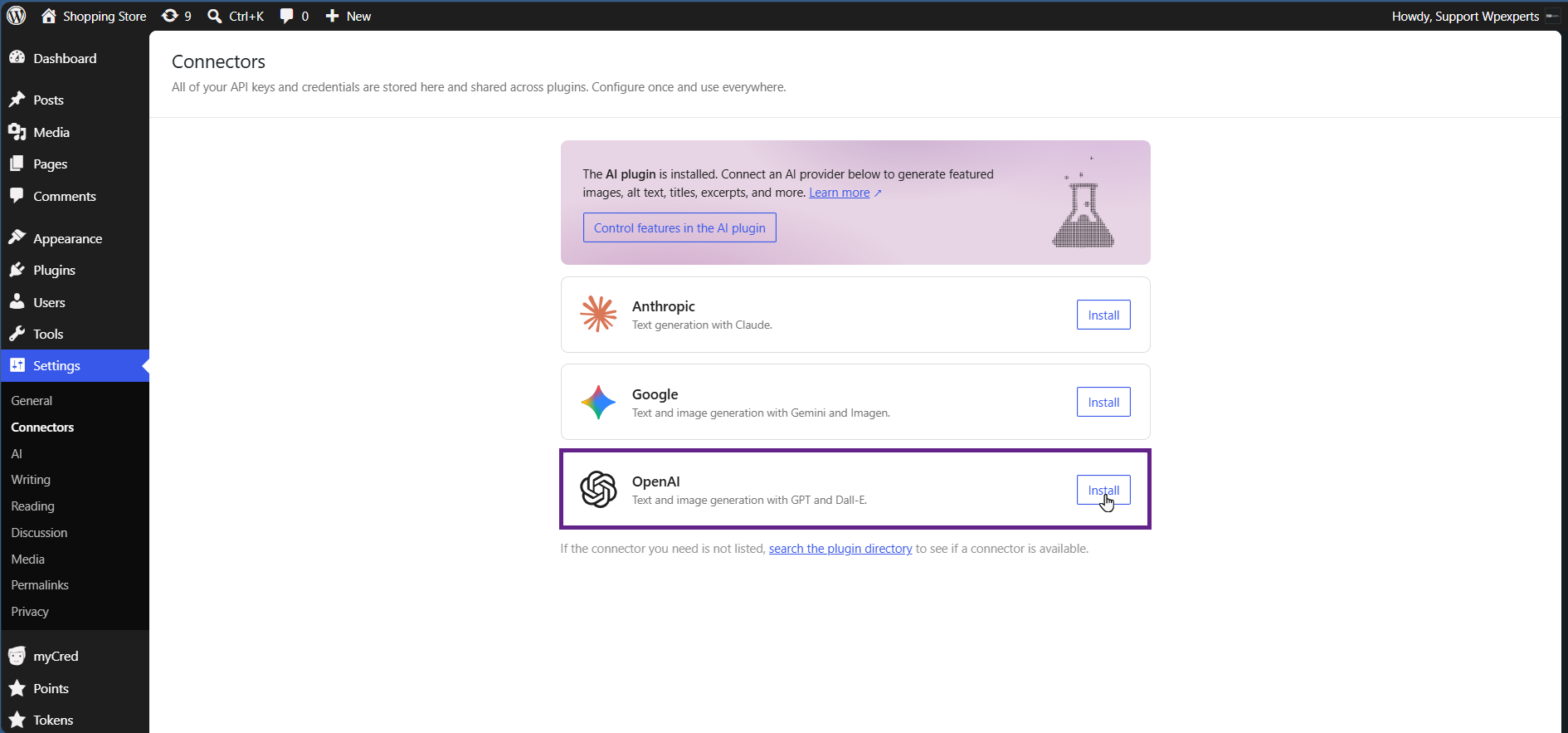Image resolution: width=1568 pixels, height=733 pixels.
Task: Click the Tokens star icon
Action: 17,720
